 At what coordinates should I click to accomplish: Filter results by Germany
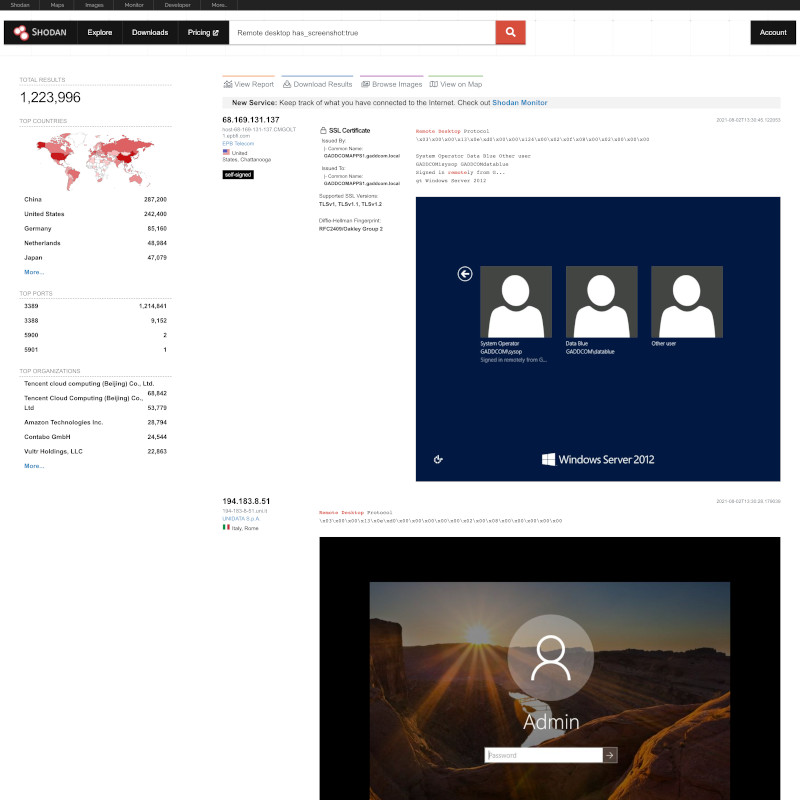95,229
